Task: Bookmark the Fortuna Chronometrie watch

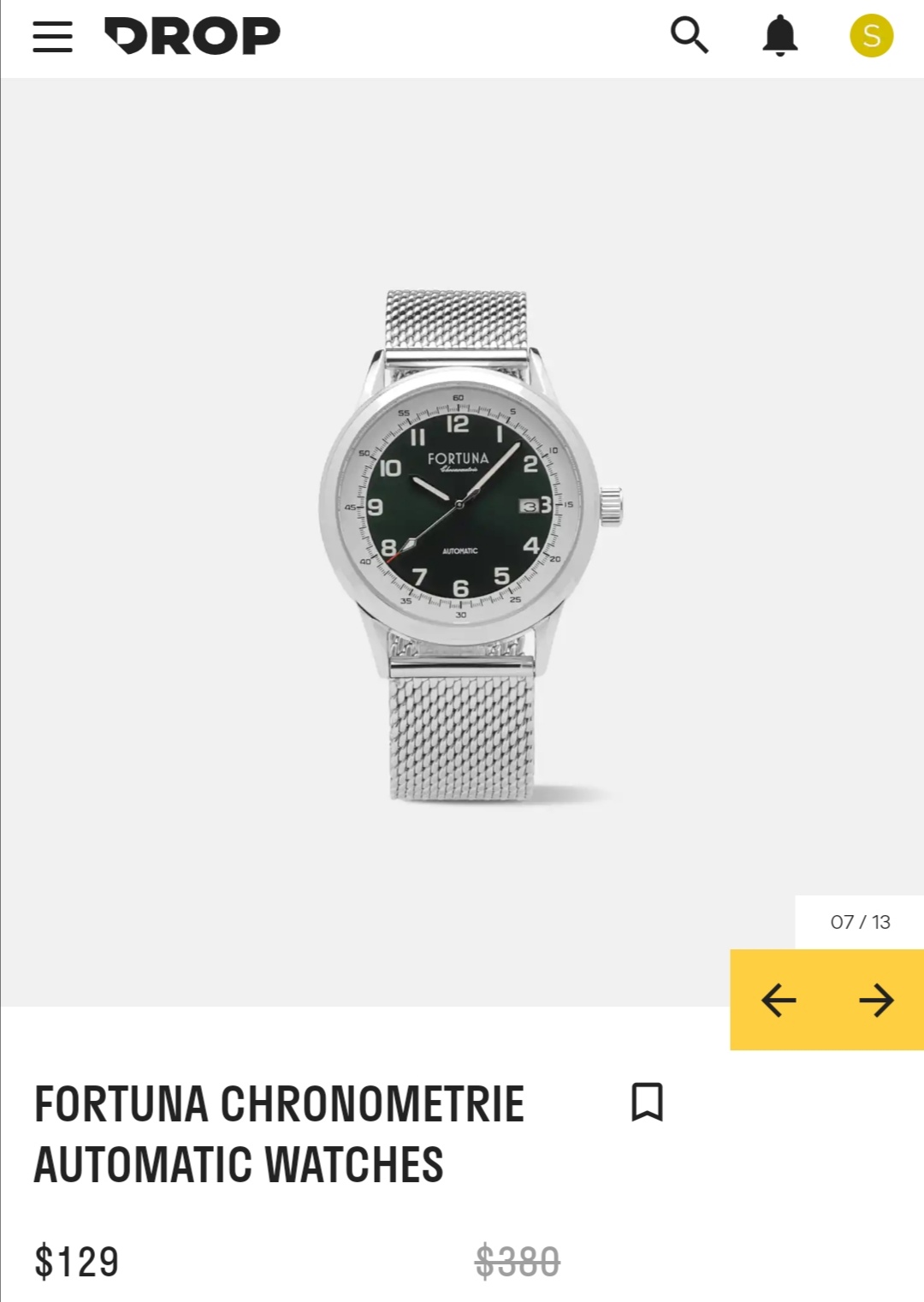Action: [x=648, y=1102]
